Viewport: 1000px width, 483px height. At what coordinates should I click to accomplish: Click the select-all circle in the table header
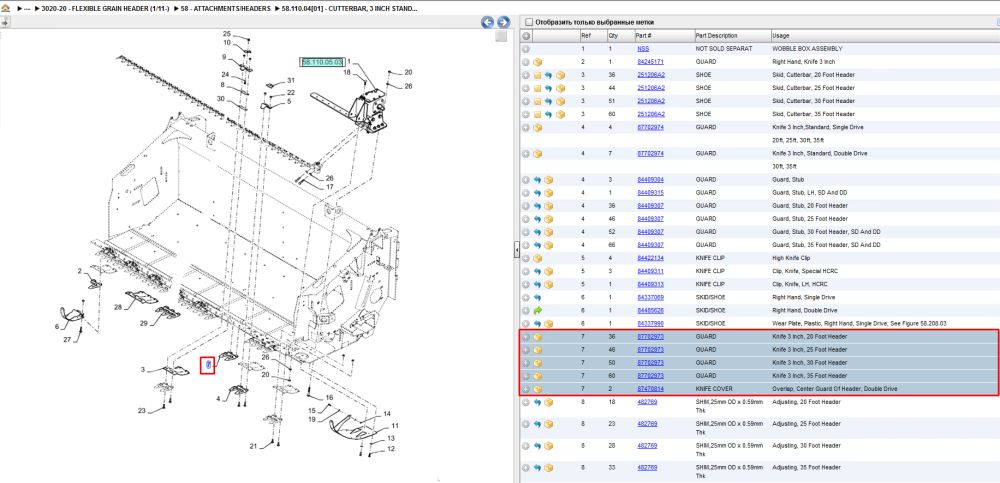tap(526, 36)
